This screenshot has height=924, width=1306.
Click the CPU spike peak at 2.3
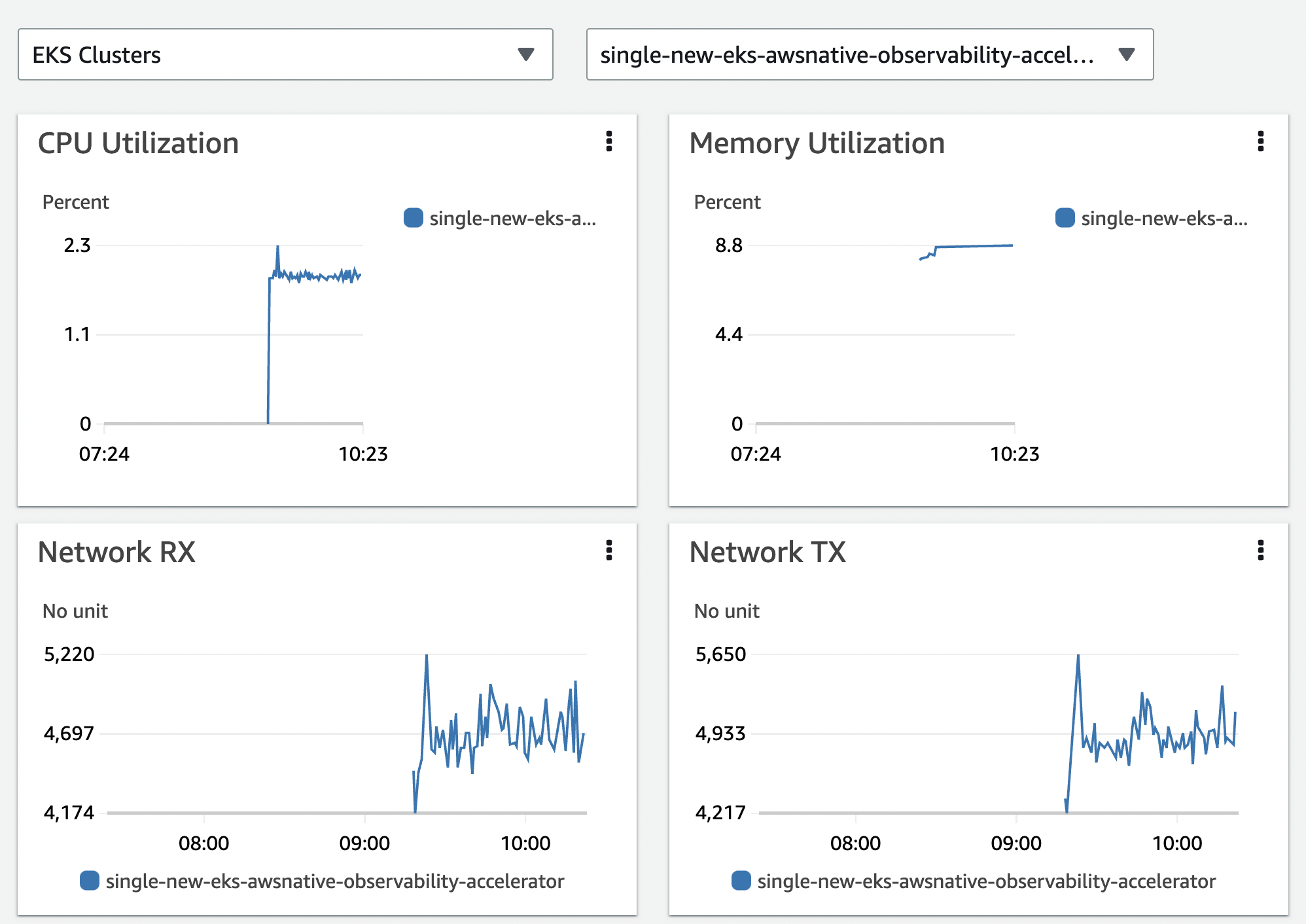tap(277, 247)
